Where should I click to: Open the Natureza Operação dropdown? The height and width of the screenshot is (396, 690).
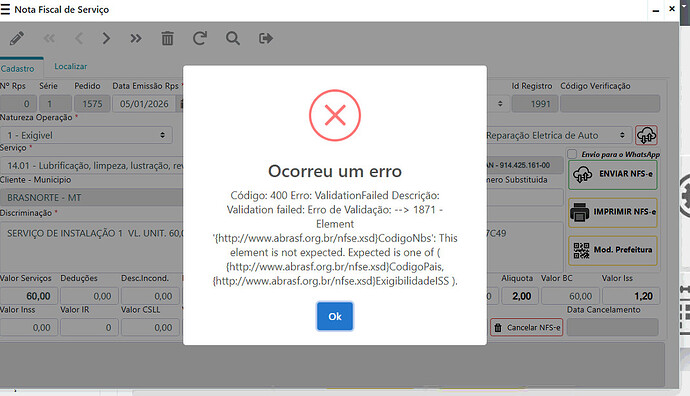click(x=86, y=135)
